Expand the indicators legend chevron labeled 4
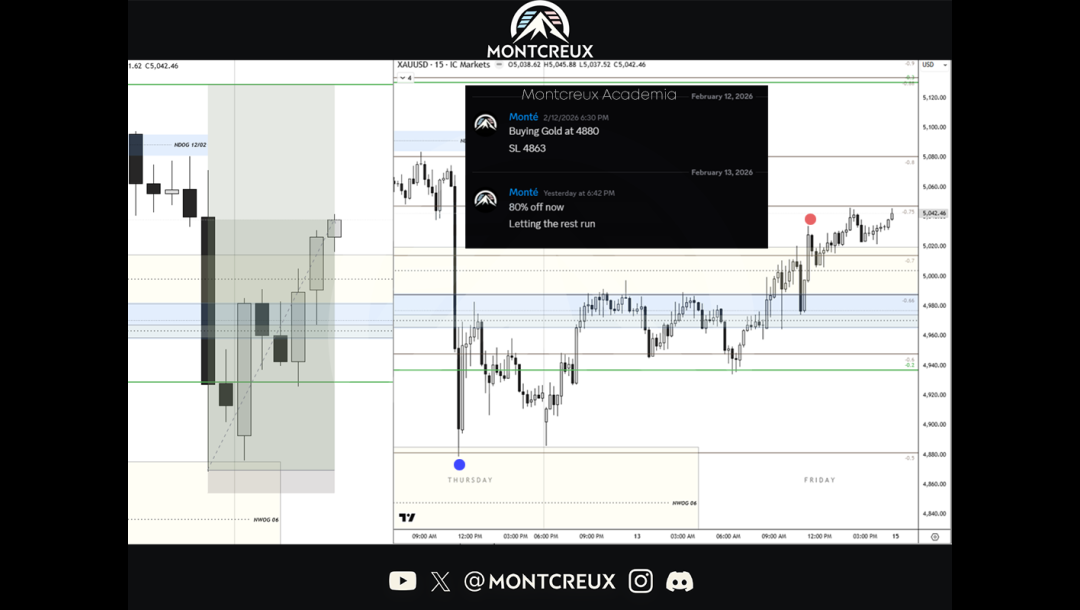The height and width of the screenshot is (610, 1080). 405,78
